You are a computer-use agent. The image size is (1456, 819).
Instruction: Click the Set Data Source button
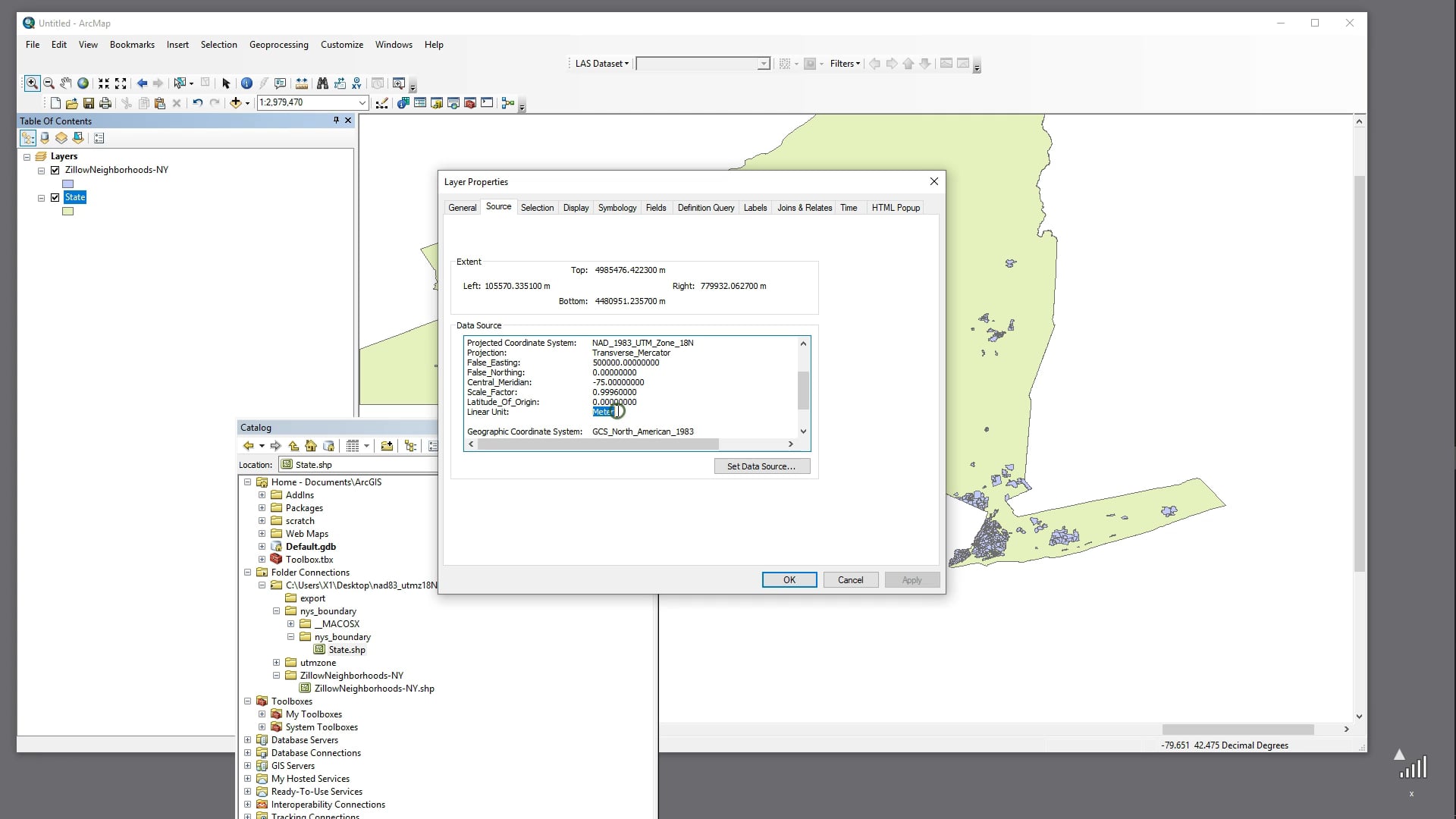(762, 466)
